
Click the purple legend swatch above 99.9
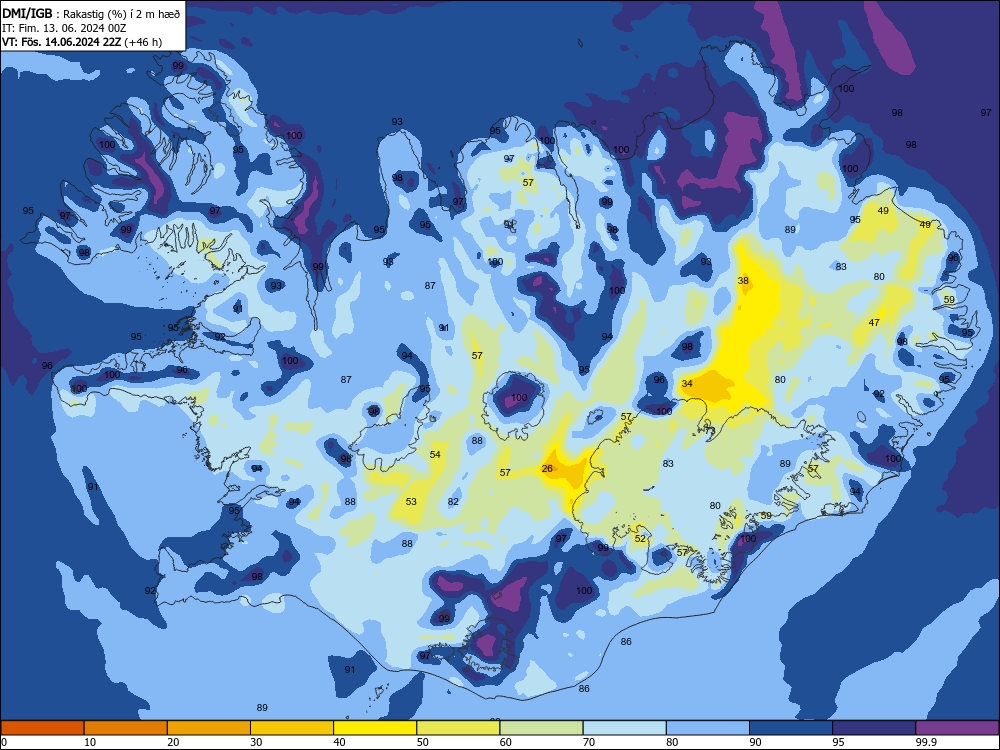(x=957, y=728)
